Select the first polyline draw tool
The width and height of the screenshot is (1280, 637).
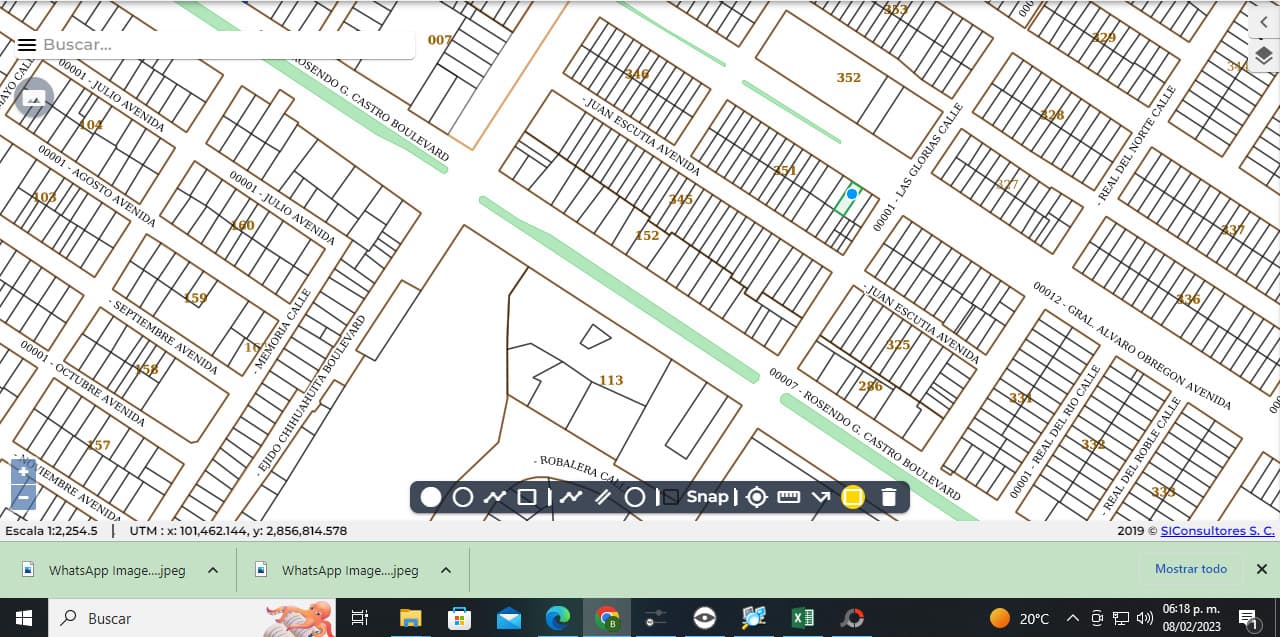(x=495, y=497)
